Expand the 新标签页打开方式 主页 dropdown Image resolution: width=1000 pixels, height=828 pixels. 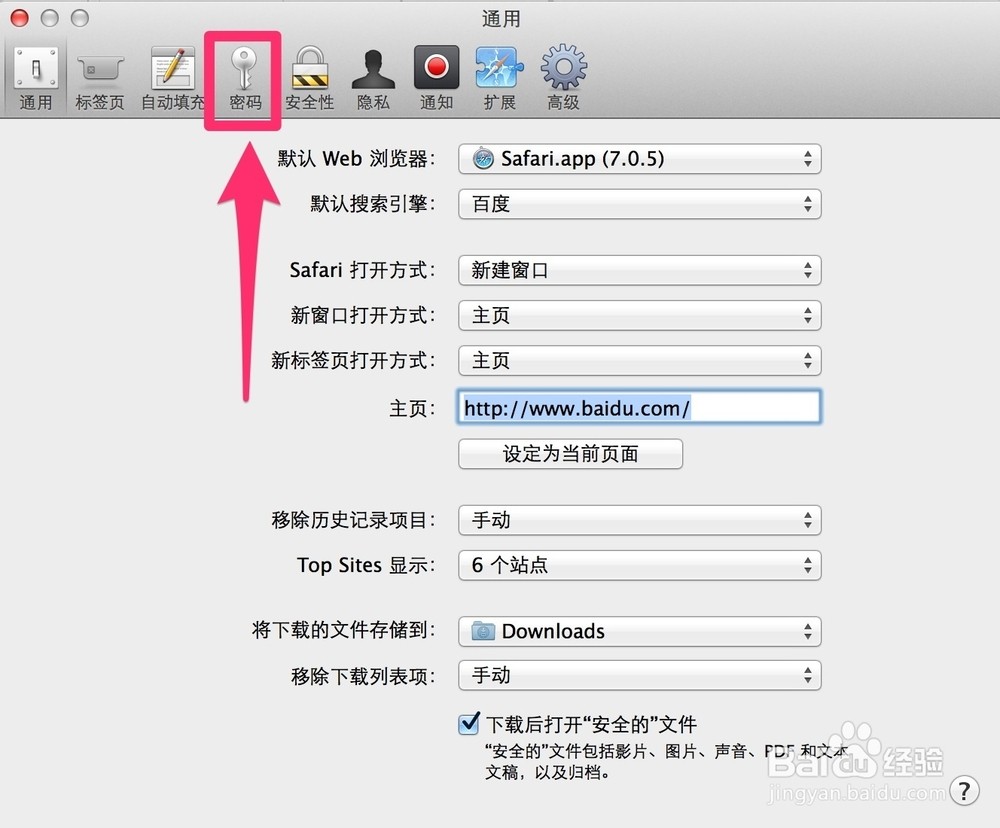[640, 361]
